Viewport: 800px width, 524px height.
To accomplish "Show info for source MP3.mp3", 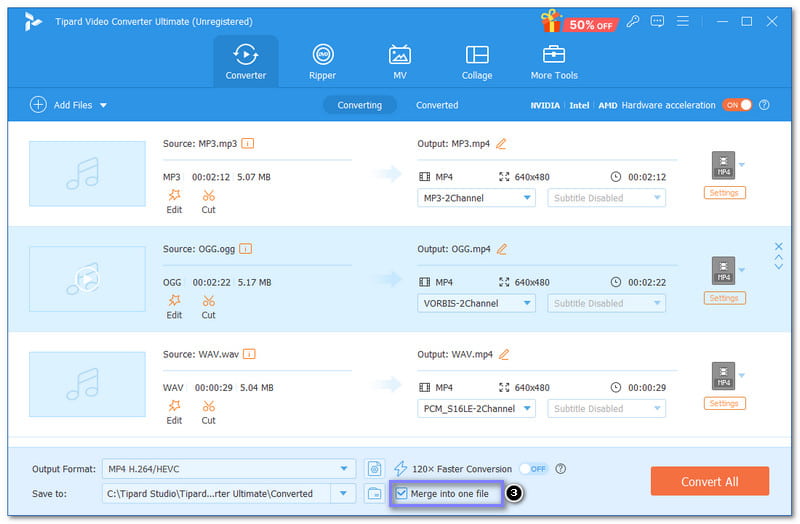I will (247, 143).
